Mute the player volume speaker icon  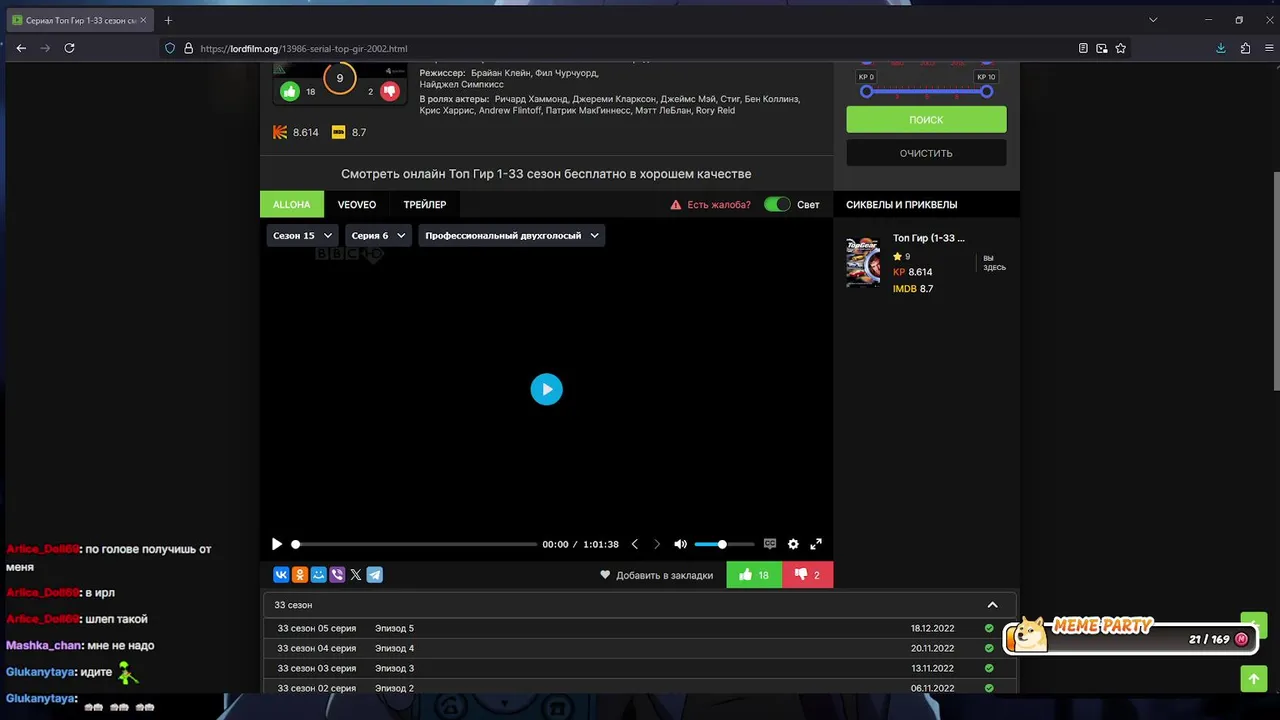click(x=680, y=544)
